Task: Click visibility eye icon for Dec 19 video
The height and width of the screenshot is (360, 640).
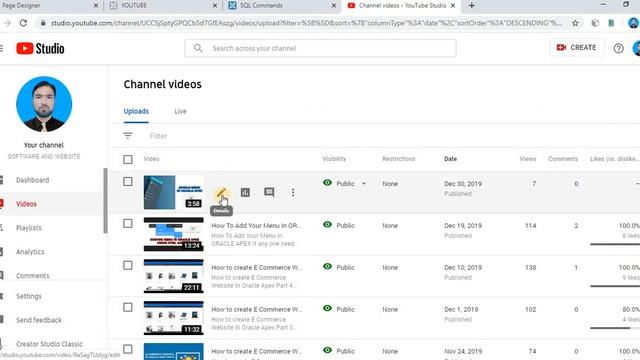Action: click(327, 224)
